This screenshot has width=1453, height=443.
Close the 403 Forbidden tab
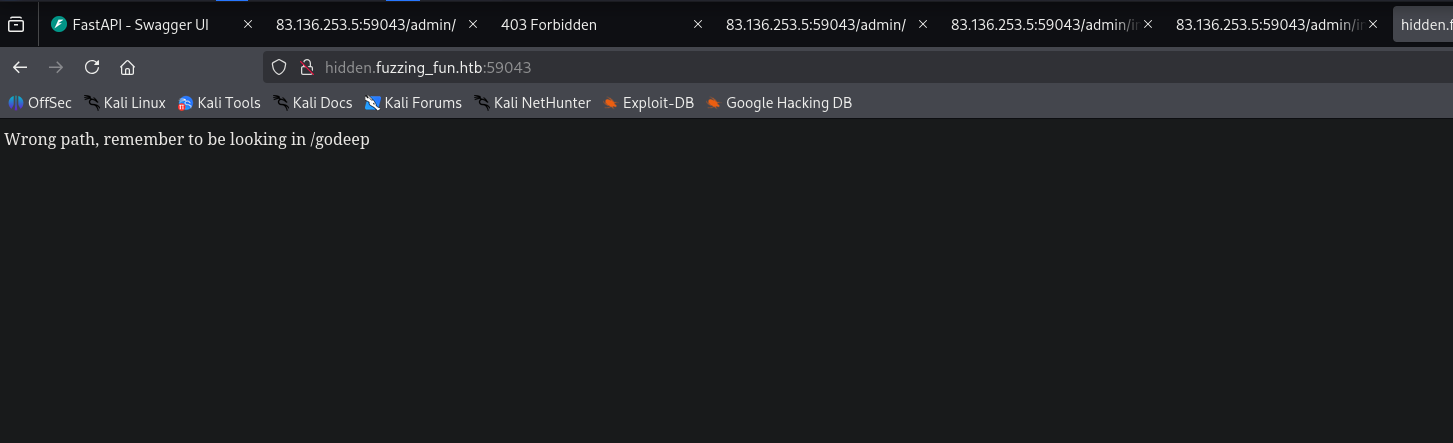698,24
